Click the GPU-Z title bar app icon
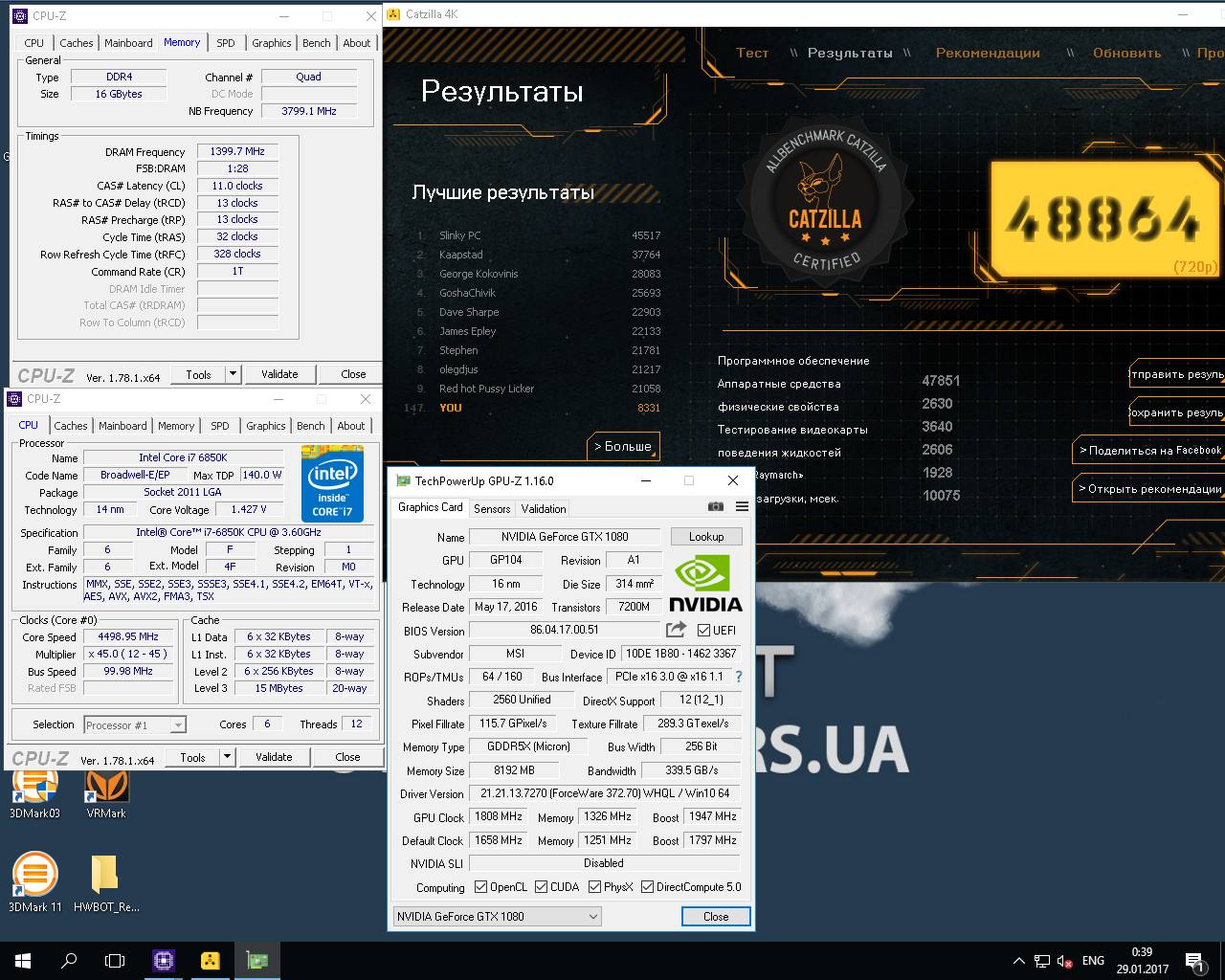Image resolution: width=1225 pixels, height=980 pixels. 403,480
